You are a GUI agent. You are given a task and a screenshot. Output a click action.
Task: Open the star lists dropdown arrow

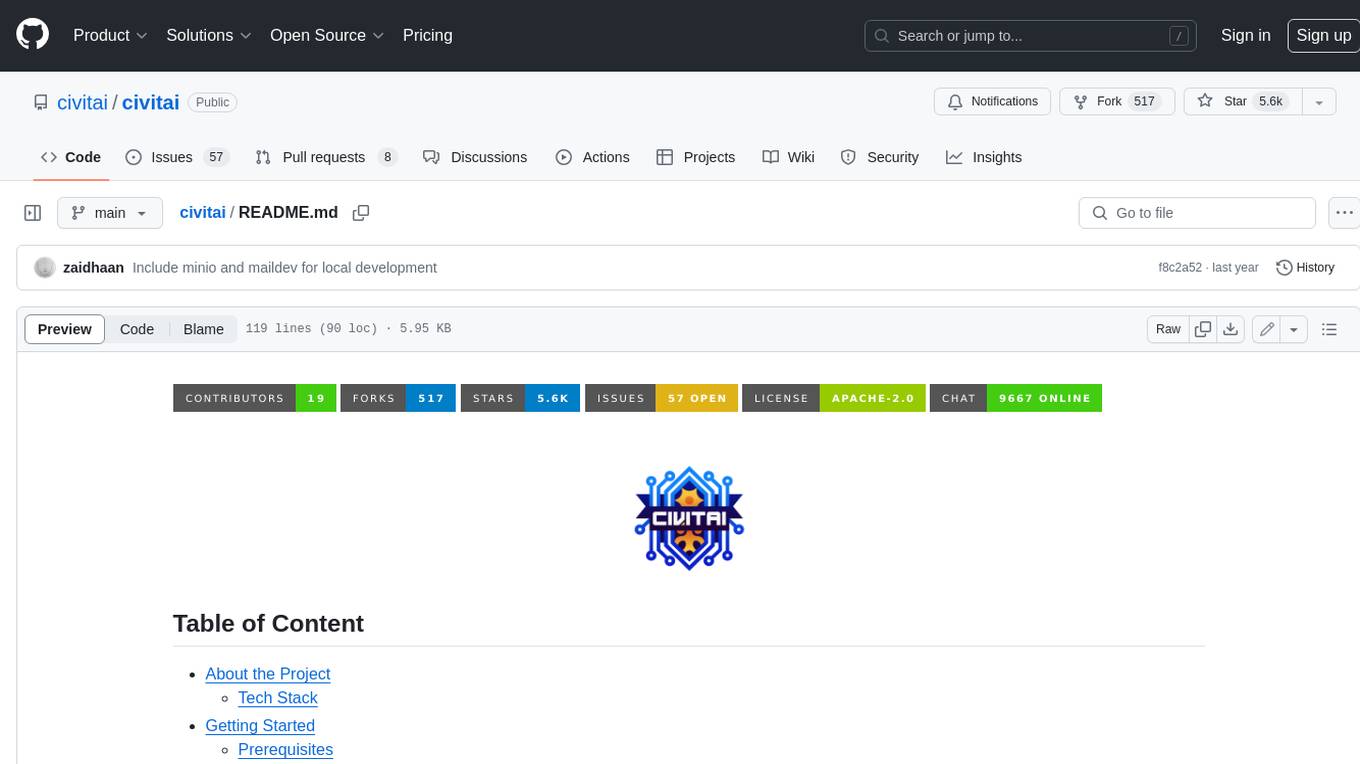[1319, 102]
